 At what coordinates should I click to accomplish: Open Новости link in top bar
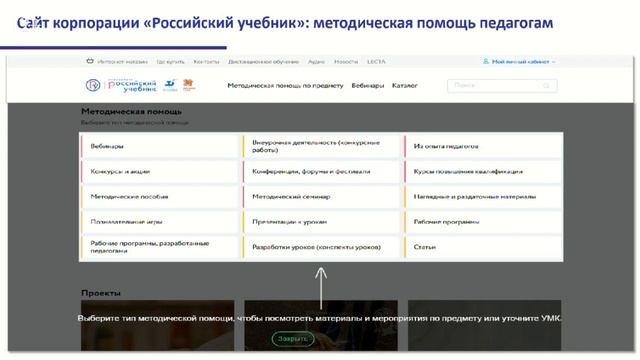346,62
